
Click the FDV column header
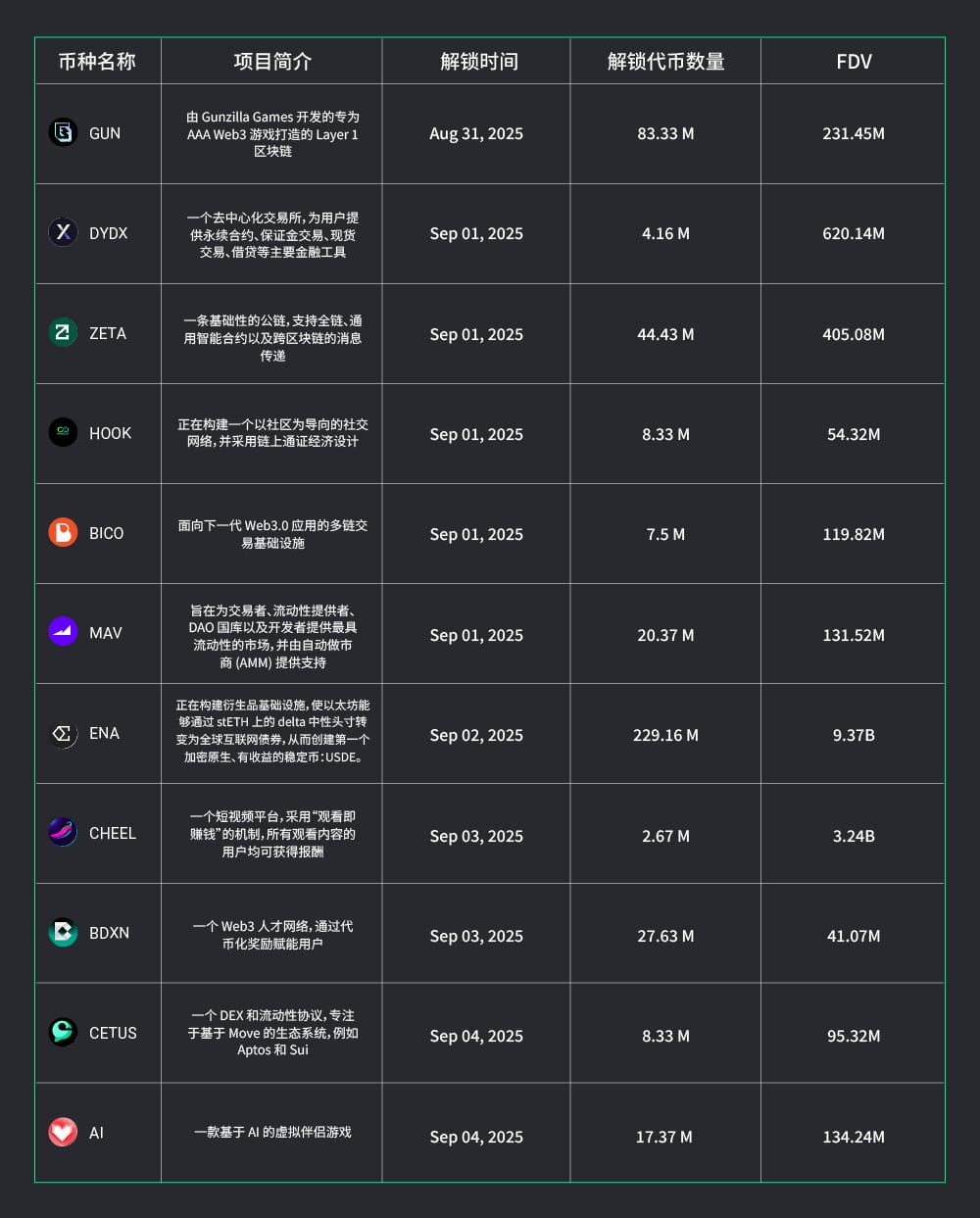pos(854,62)
